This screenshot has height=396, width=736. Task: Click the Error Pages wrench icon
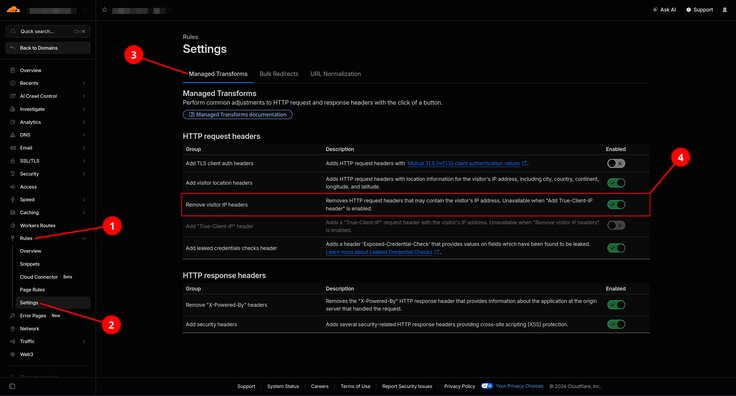click(13, 316)
